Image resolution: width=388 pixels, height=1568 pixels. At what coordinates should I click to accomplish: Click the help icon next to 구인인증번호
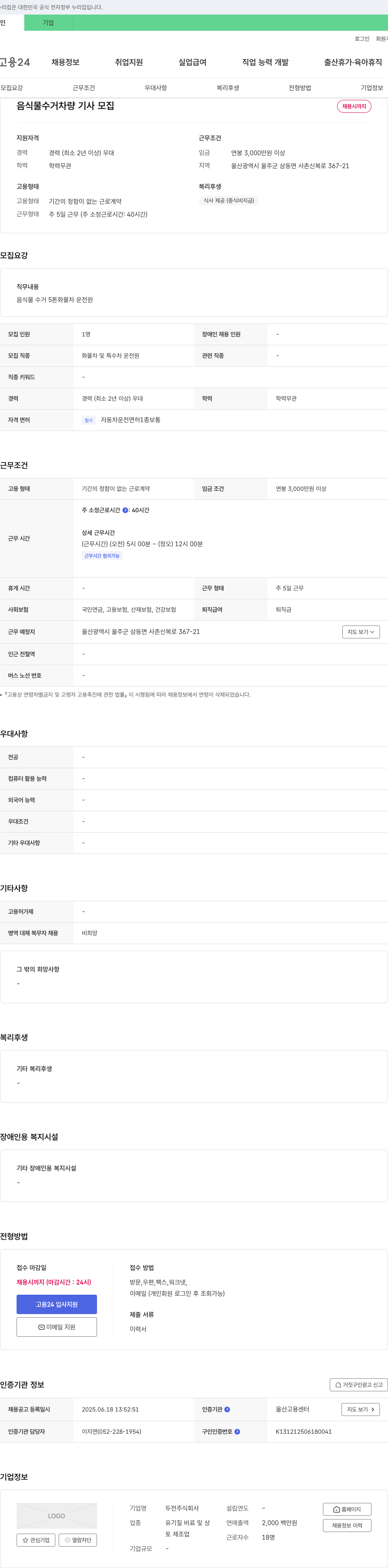[x=237, y=1432]
